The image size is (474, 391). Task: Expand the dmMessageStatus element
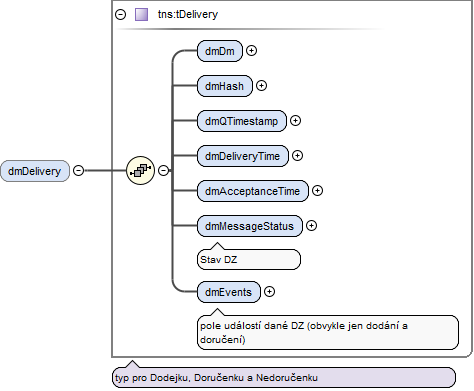click(311, 226)
